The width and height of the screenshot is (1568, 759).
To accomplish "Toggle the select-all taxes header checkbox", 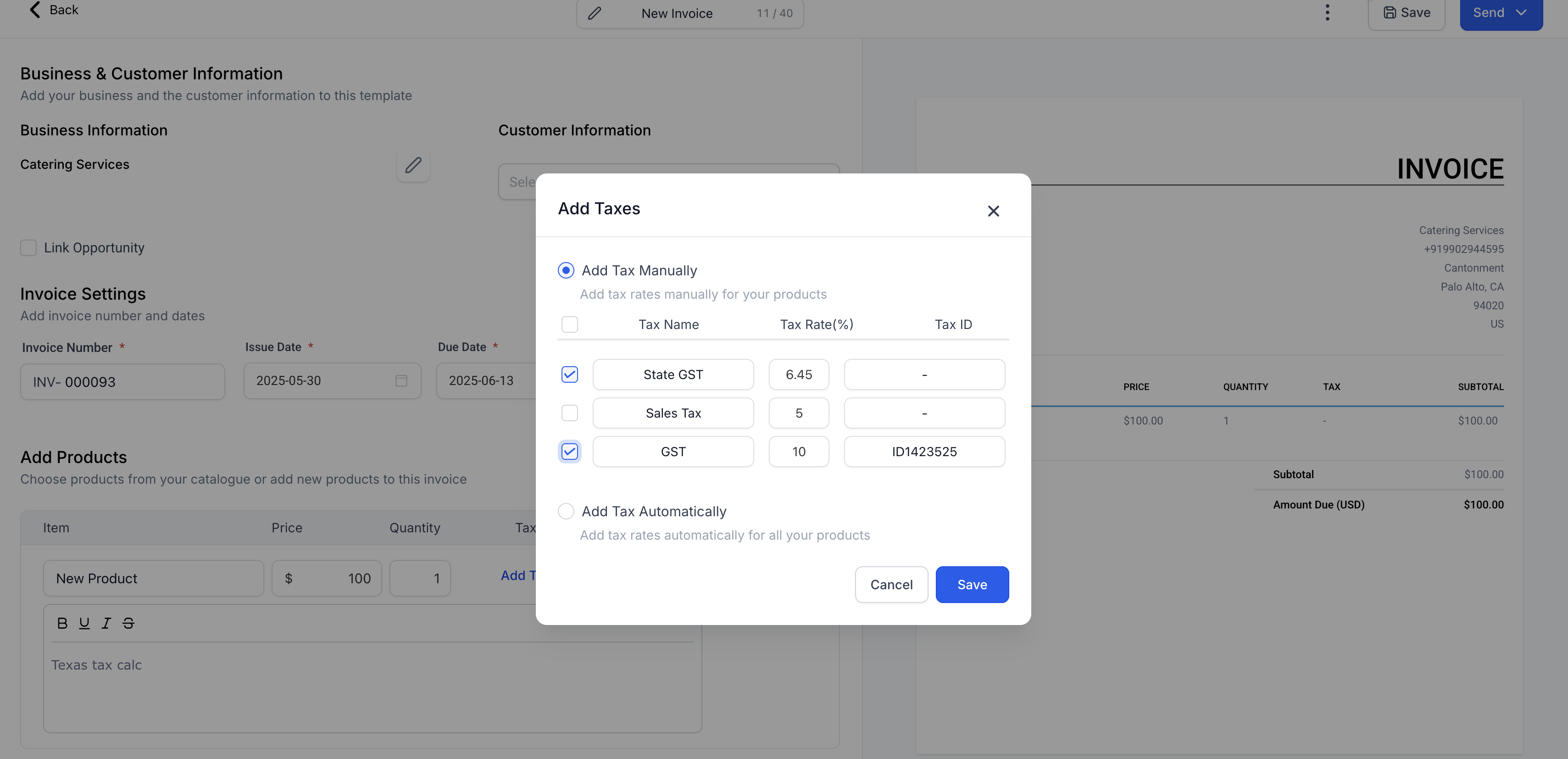I will tap(569, 324).
